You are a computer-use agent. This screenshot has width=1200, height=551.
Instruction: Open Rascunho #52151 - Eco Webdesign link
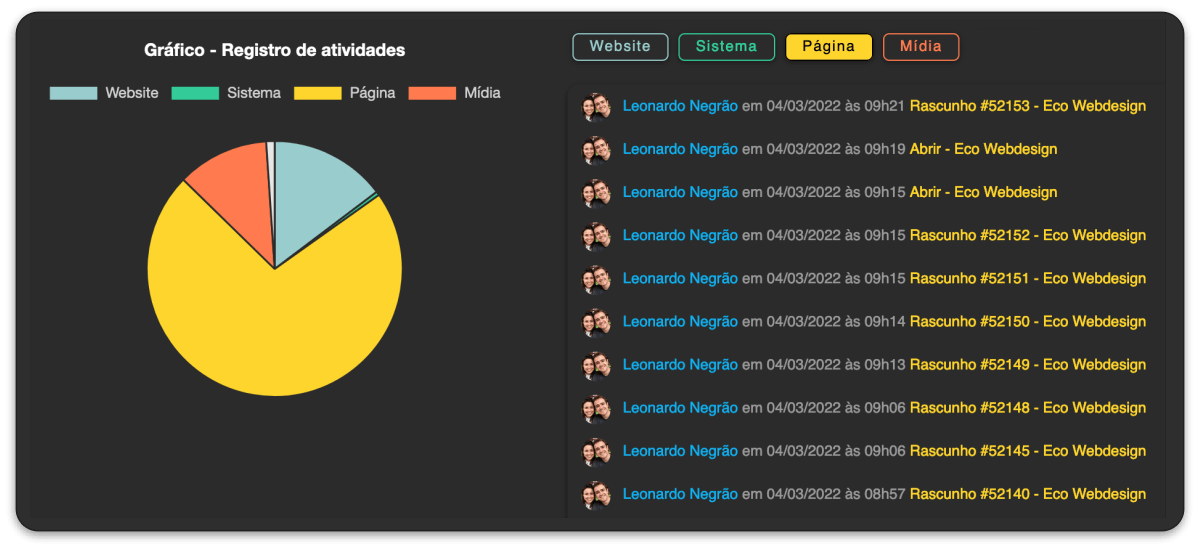tap(1028, 278)
